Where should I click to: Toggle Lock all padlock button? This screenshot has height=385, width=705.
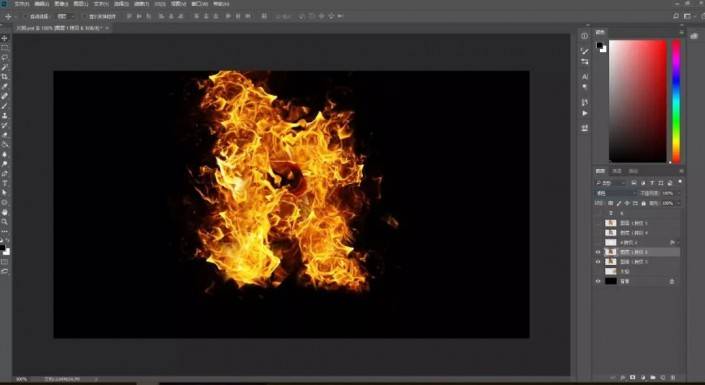[643, 203]
